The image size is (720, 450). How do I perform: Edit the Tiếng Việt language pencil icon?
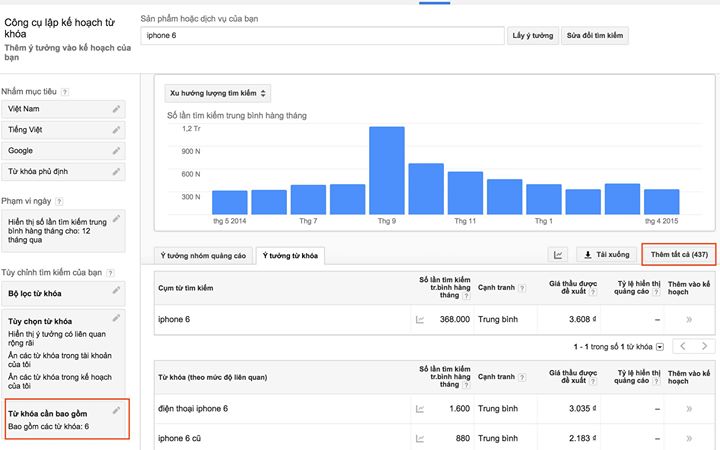point(116,130)
